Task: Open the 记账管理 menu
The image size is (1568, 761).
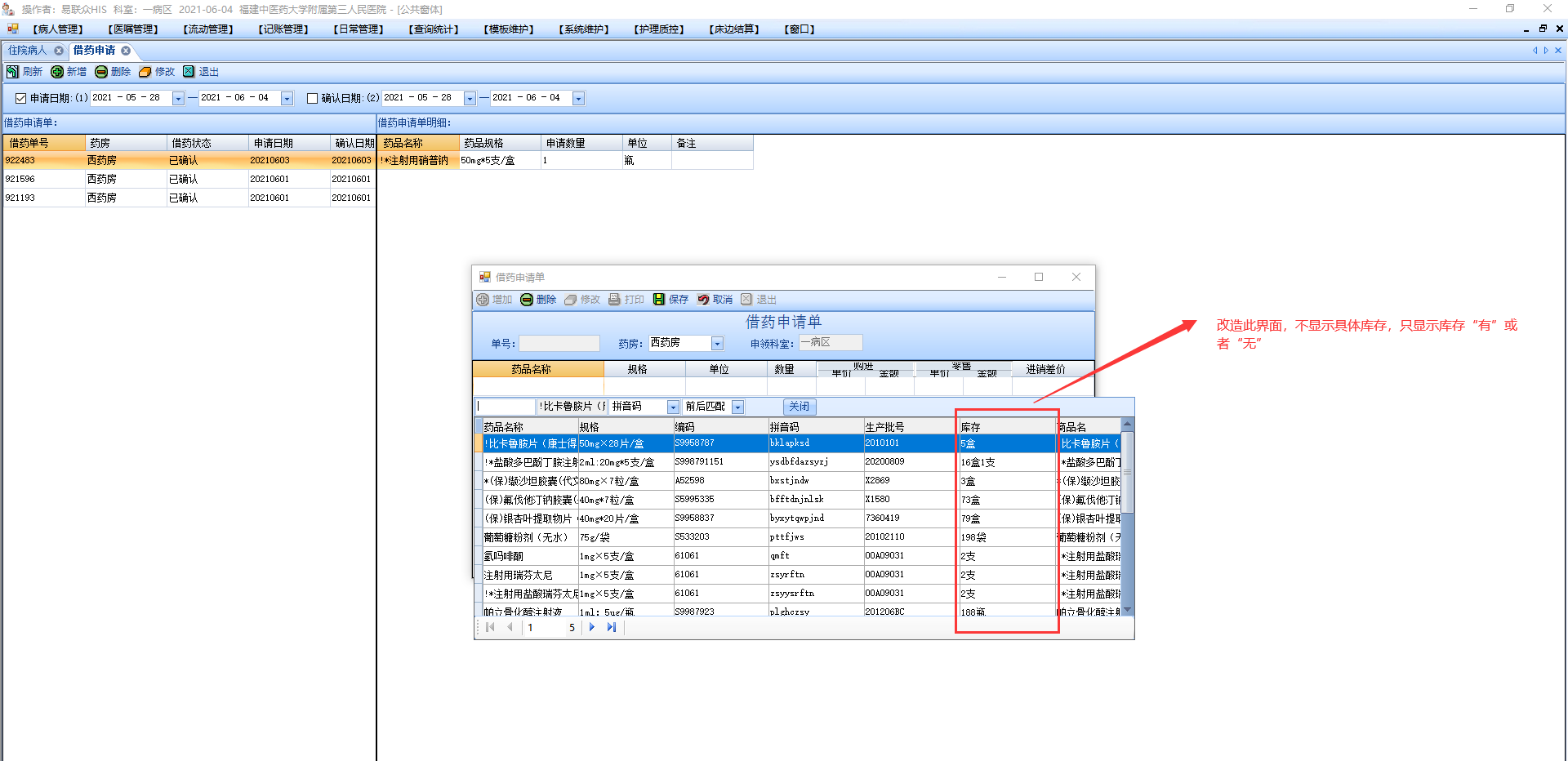Action: coord(283,29)
